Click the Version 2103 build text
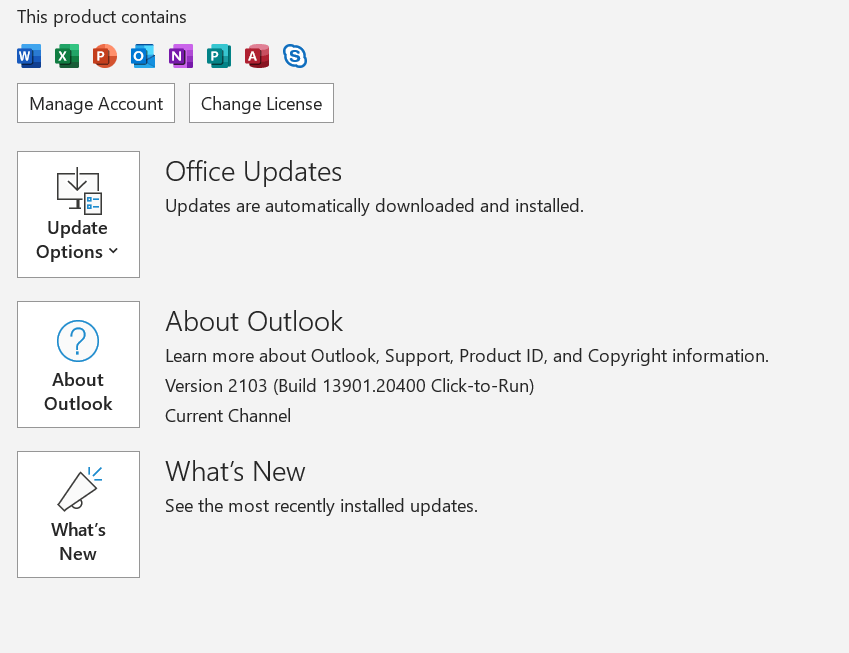Viewport: 849px width, 653px height. pos(349,386)
